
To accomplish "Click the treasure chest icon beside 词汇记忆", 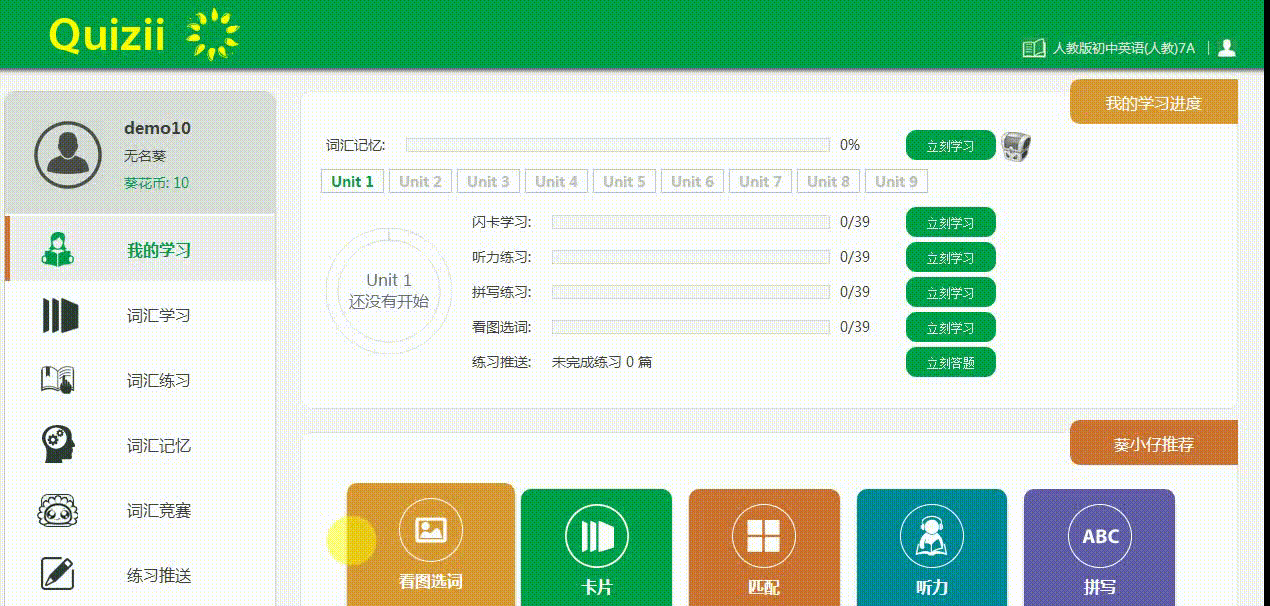I will (x=1016, y=146).
